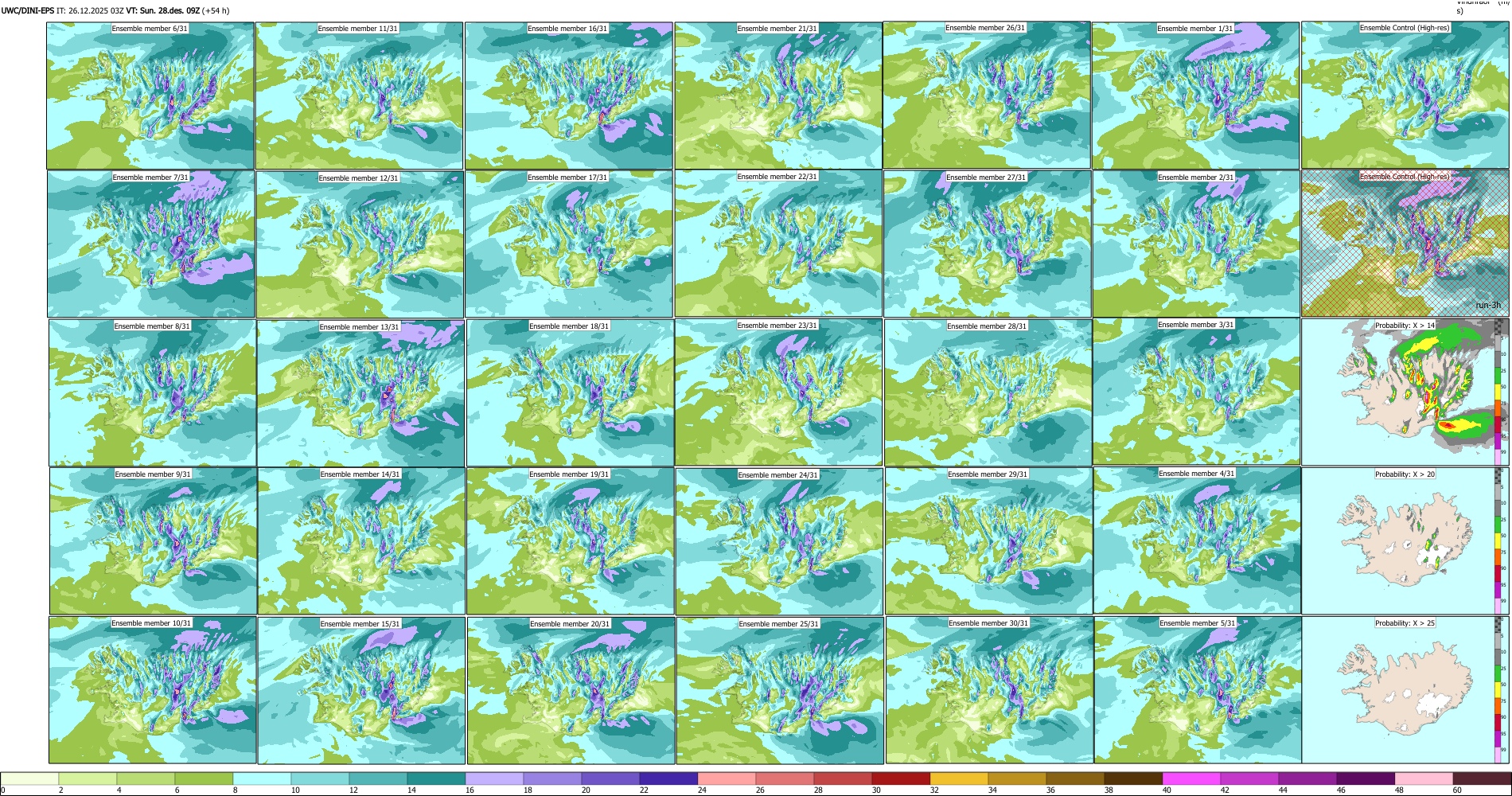Click the Ensemble member 1/31 wind map
Image resolution: width=1512 pixels, height=796 pixels.
(x=1195, y=96)
